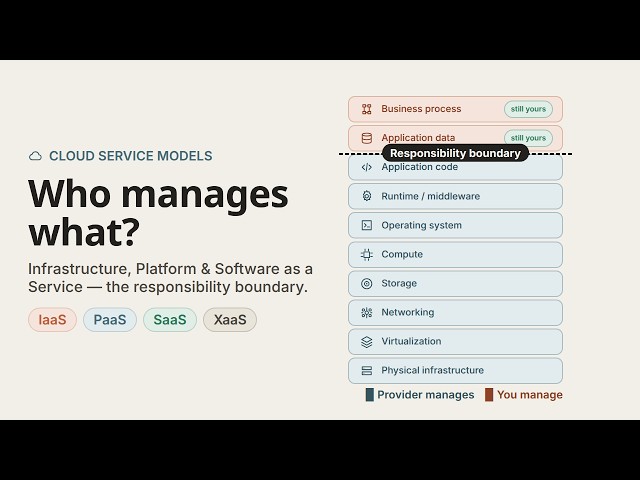Click the Virtualization layers icon
640x480 pixels.
pyautogui.click(x=367, y=342)
